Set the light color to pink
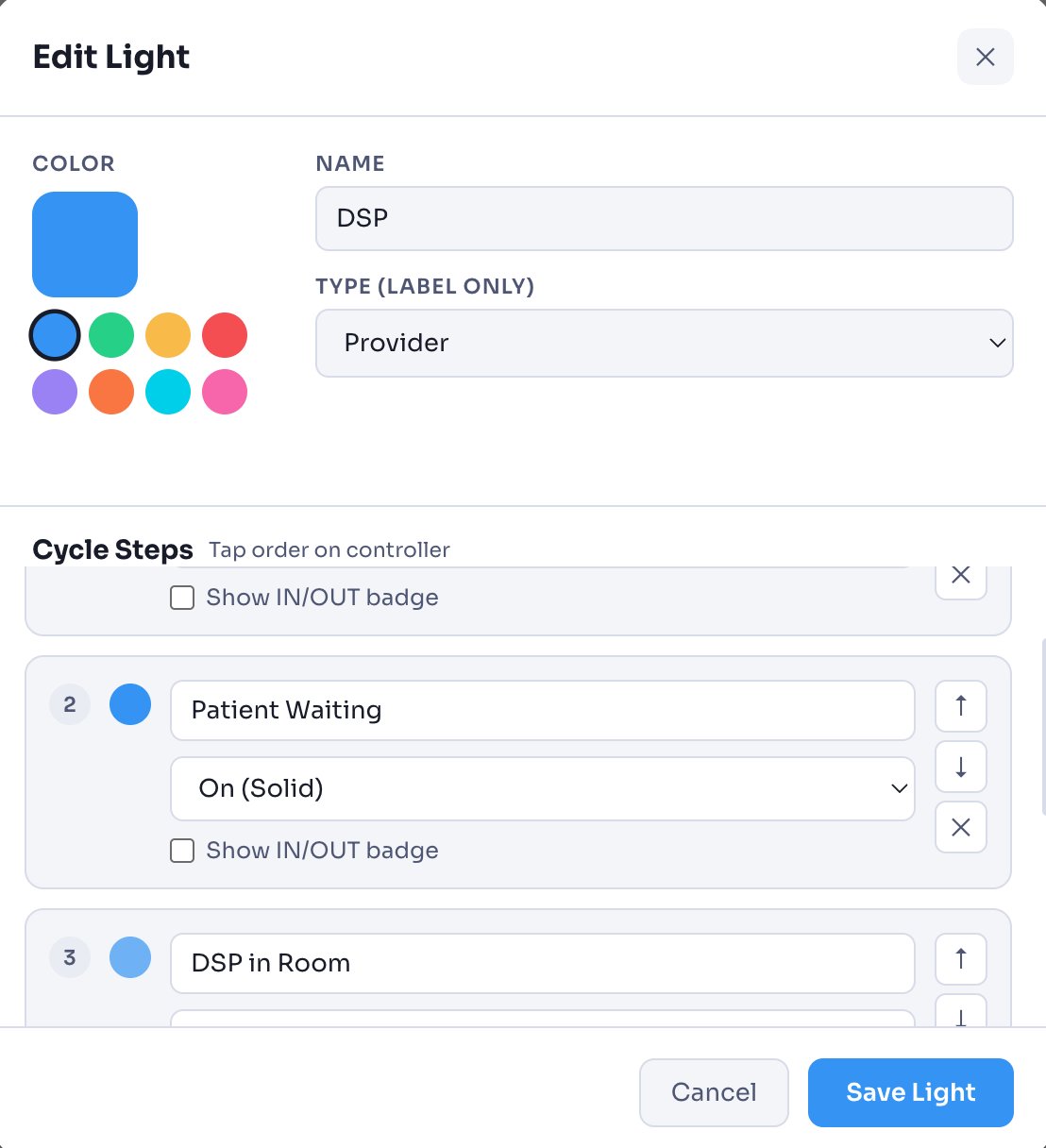The image size is (1046, 1148). tap(225, 392)
